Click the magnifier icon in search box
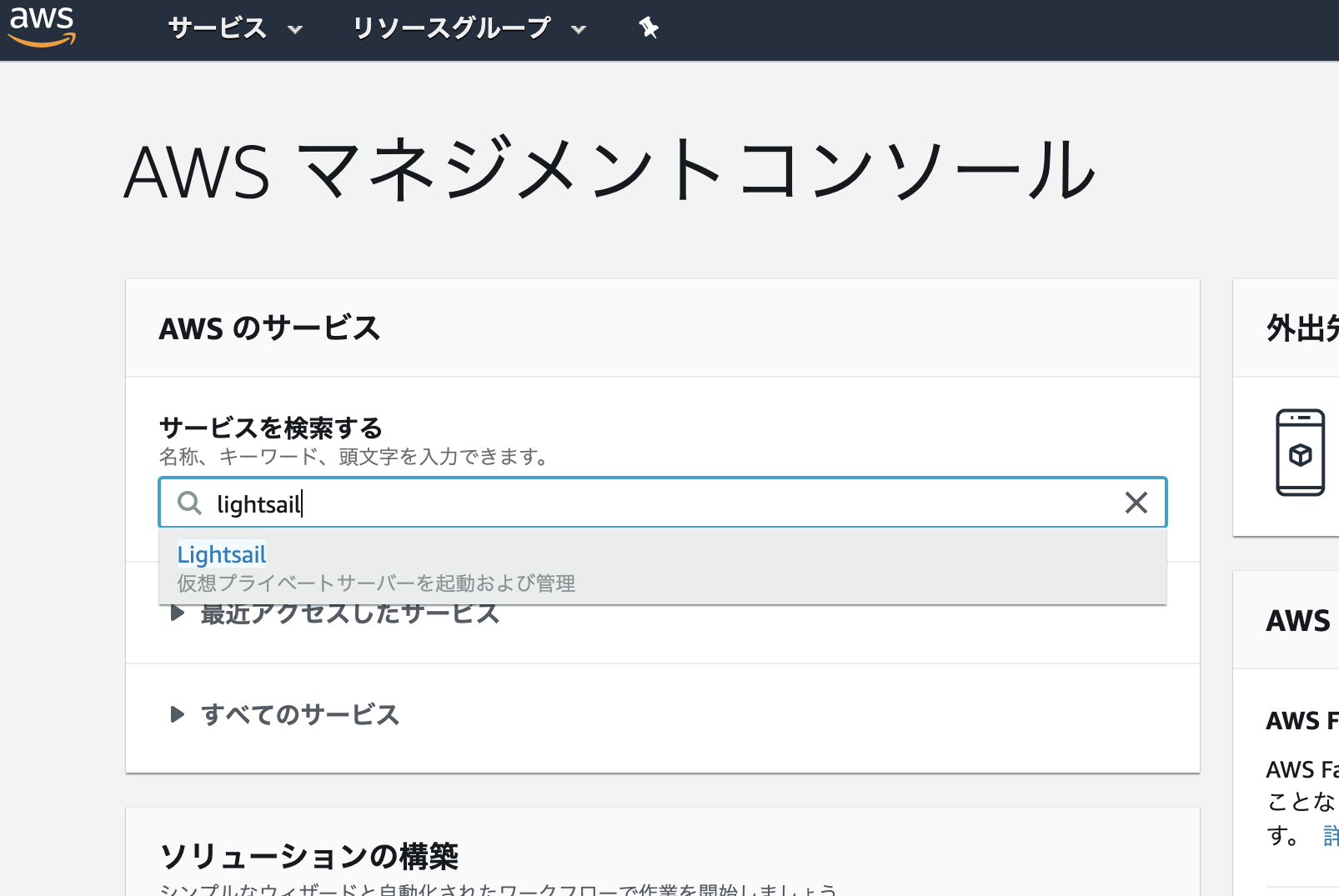This screenshot has width=1339, height=896. [190, 503]
